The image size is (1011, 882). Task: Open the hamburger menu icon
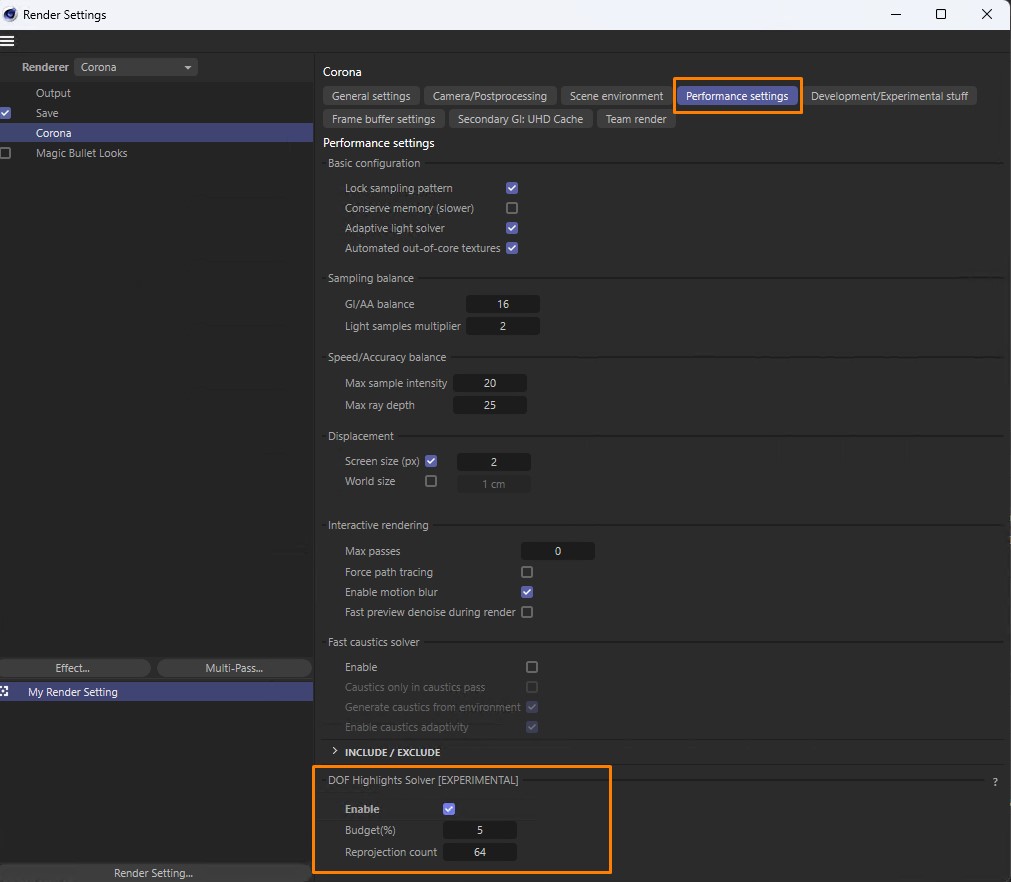(x=7, y=41)
